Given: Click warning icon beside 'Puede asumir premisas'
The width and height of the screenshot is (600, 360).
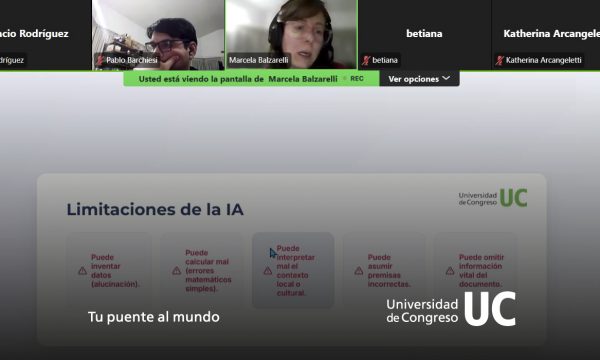Looking at the screenshot, I should [x=359, y=271].
